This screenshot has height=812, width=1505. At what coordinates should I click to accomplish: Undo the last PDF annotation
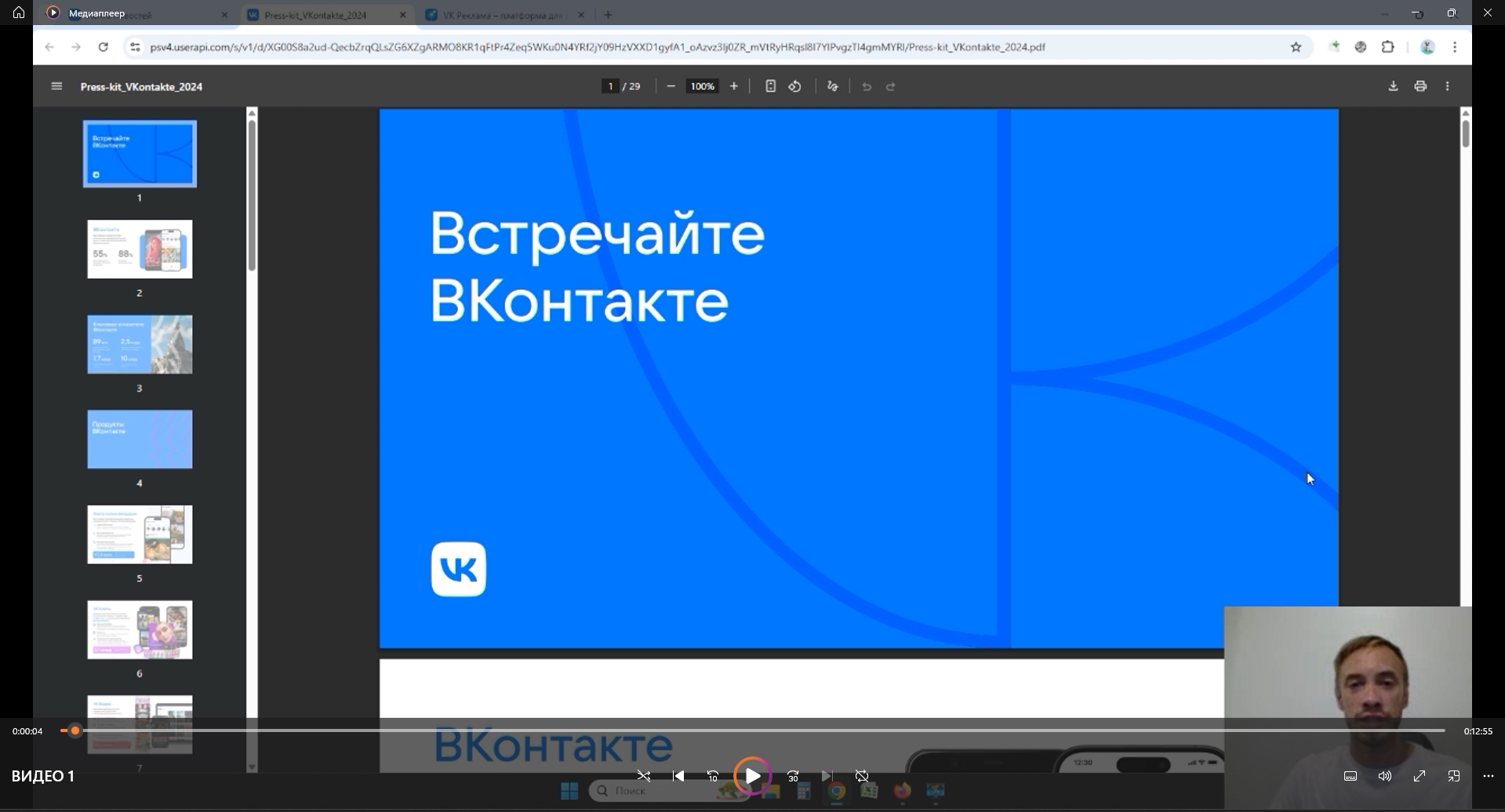867,86
